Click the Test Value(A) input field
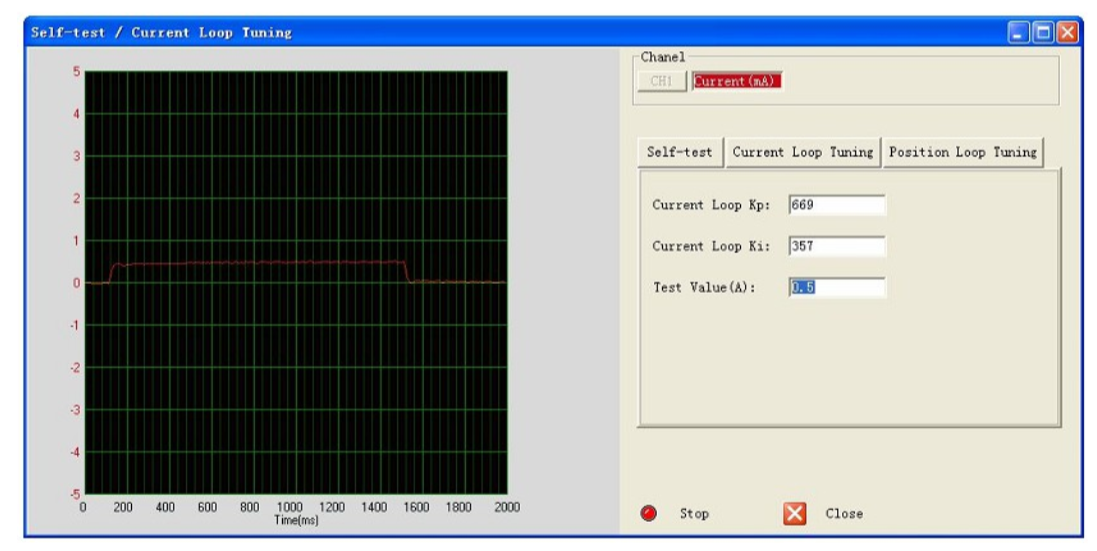The height and width of the screenshot is (551, 1097). (837, 287)
